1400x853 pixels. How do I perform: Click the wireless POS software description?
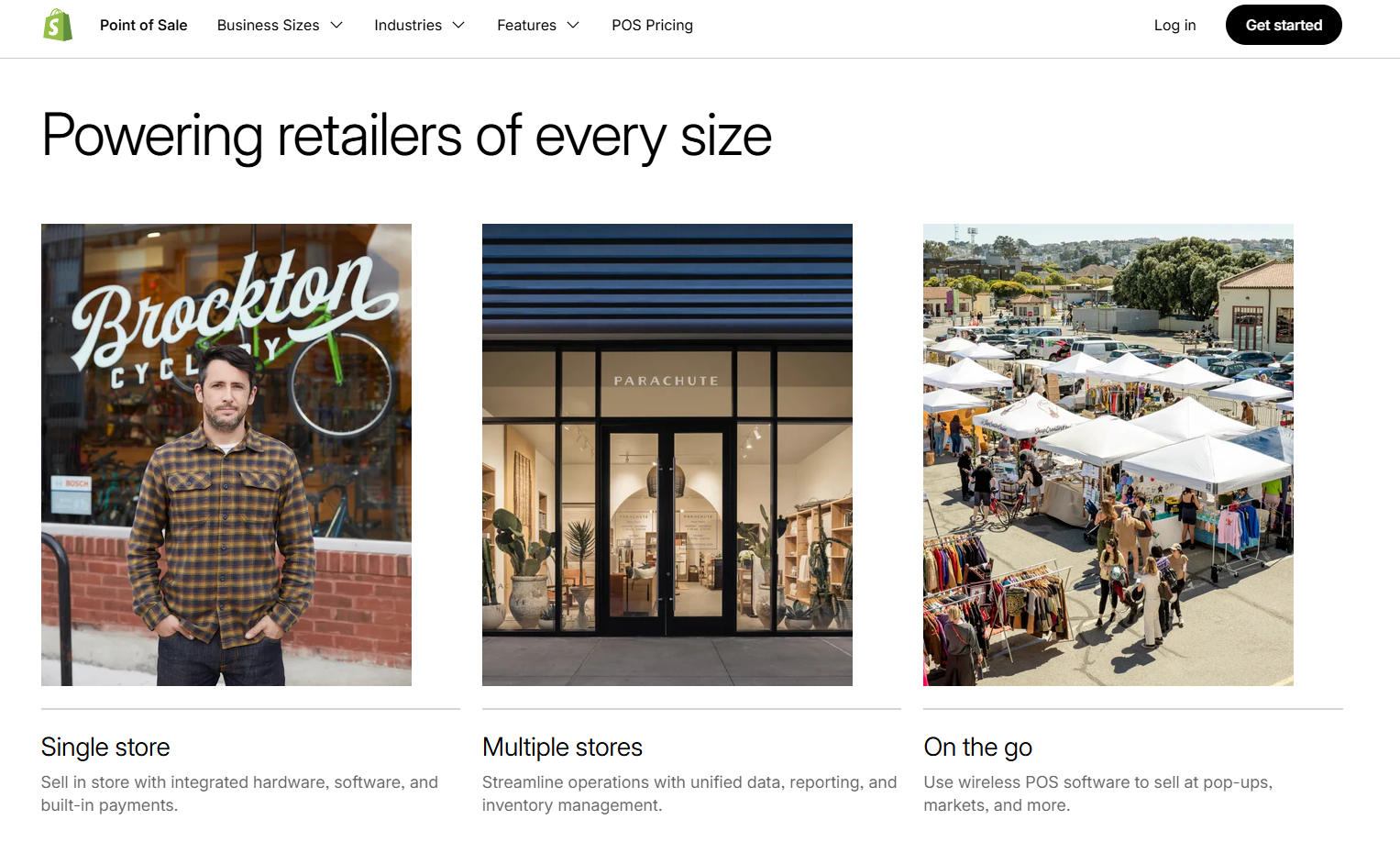pyautogui.click(x=1097, y=793)
